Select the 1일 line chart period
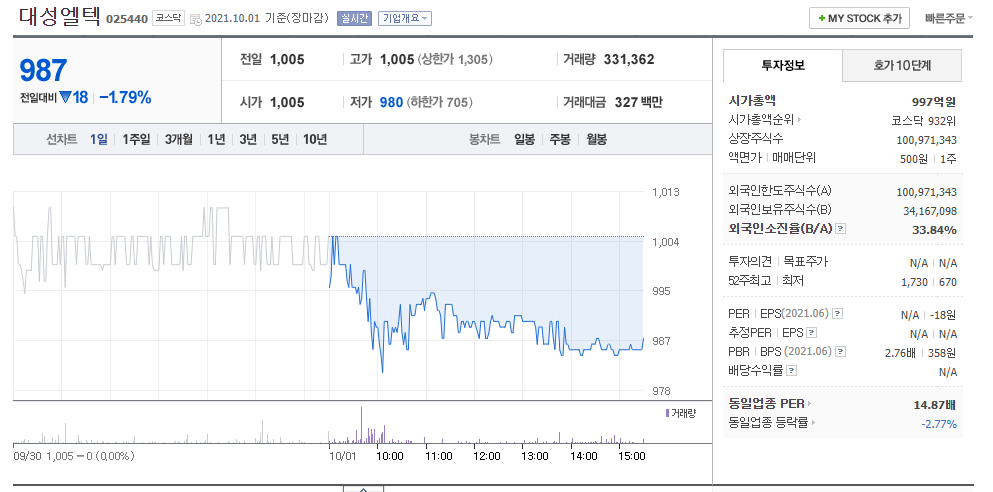This screenshot has height=492, width=993. [x=98, y=139]
